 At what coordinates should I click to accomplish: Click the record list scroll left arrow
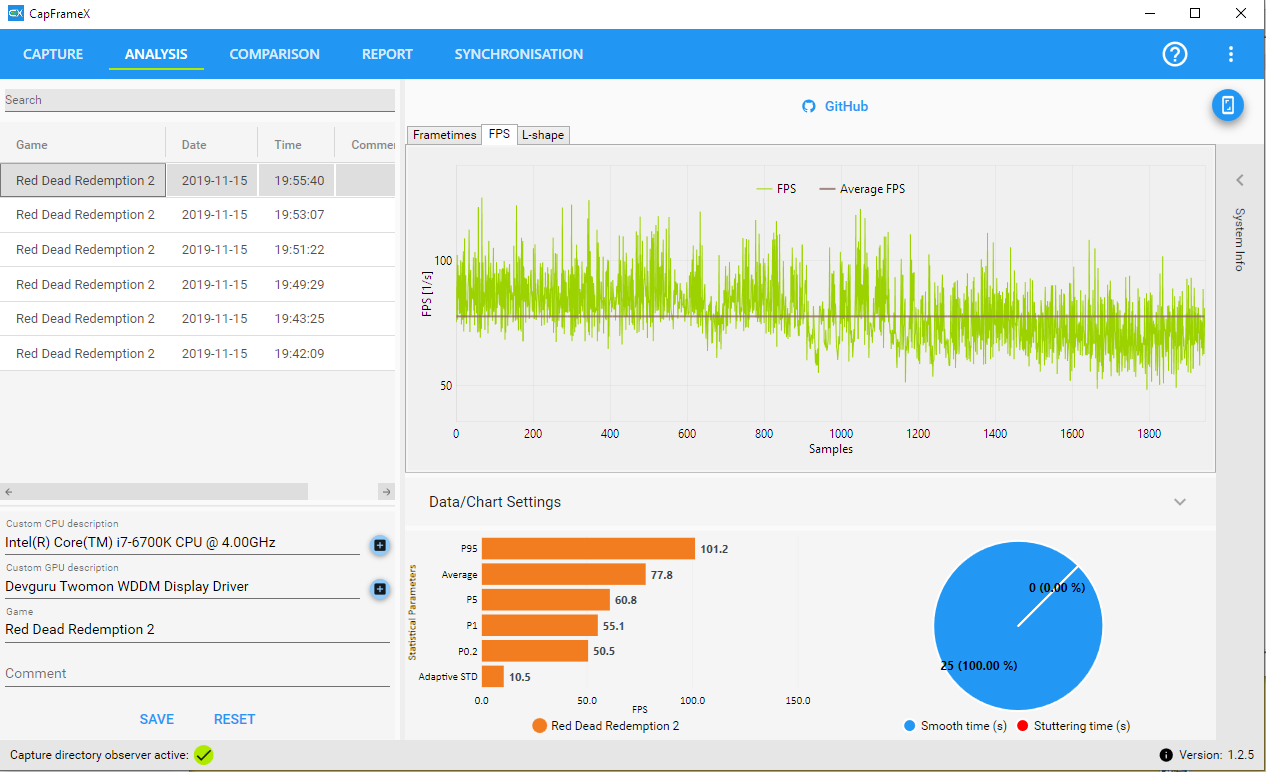8,492
